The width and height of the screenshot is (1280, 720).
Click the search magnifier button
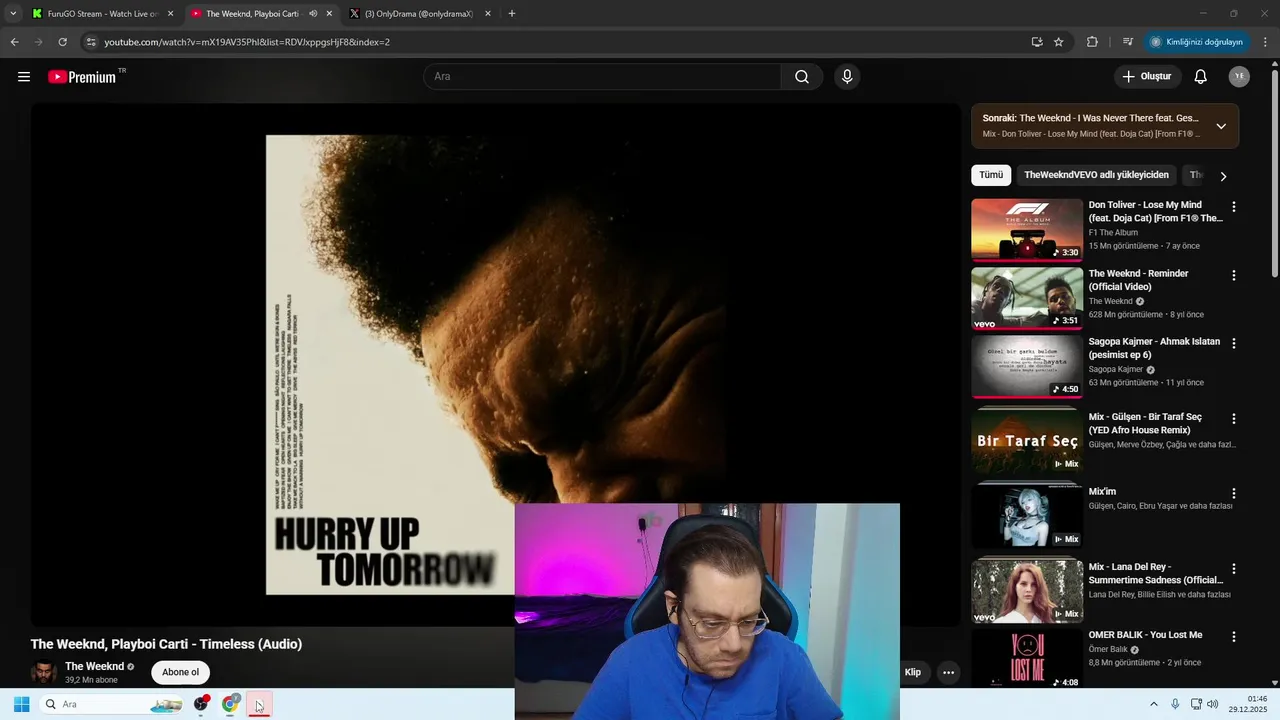tap(802, 77)
